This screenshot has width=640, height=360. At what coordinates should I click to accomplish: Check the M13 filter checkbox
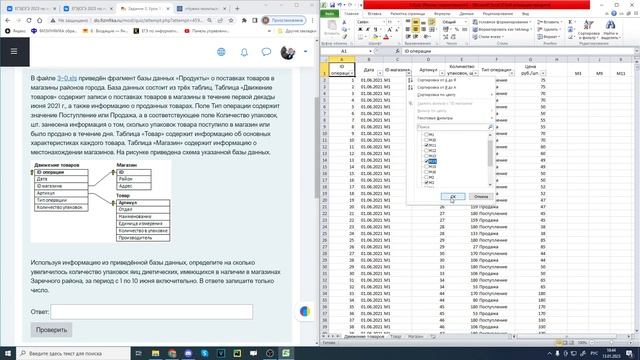[426, 156]
